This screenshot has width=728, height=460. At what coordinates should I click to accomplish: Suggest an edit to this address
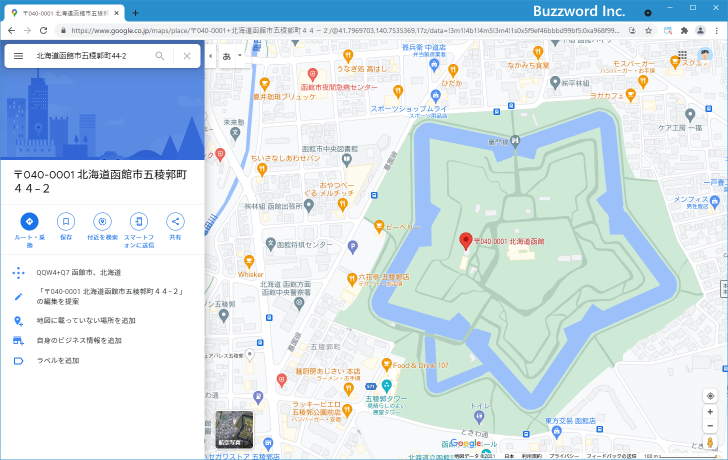pyautogui.click(x=102, y=296)
